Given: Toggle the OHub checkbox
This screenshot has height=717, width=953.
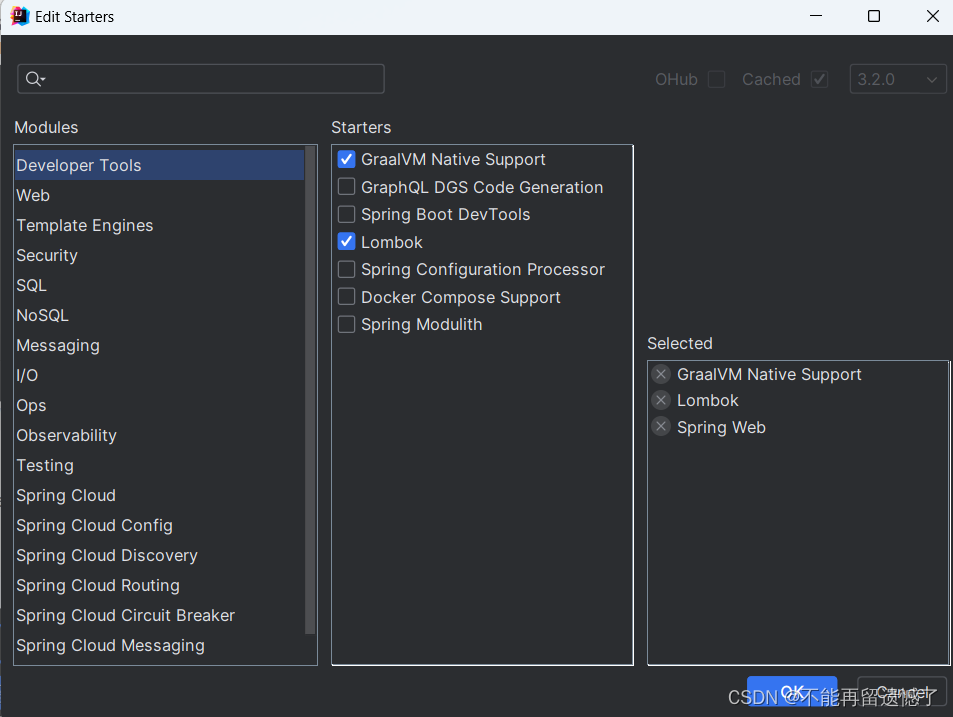Looking at the screenshot, I should coord(717,79).
